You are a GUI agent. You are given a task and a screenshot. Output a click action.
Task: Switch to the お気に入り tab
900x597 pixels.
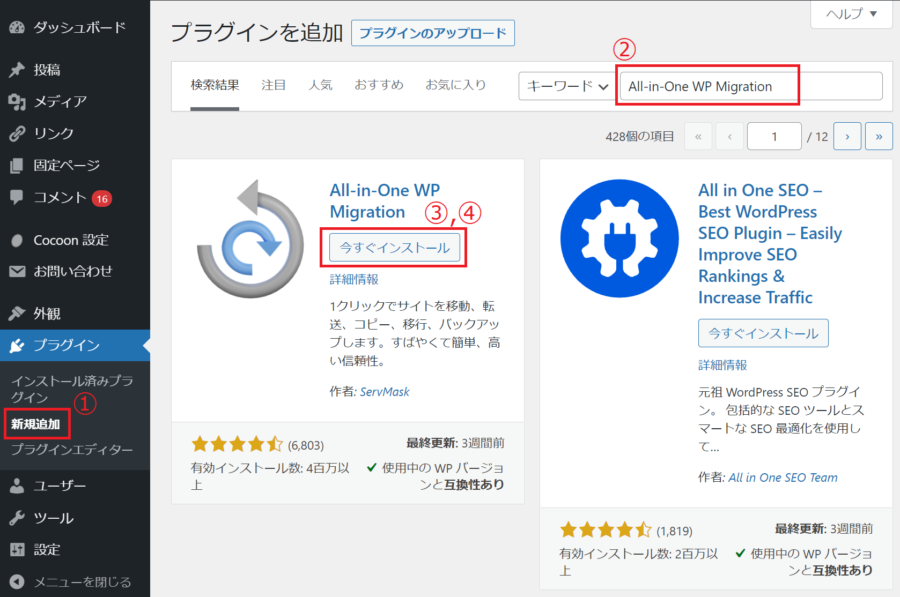456,86
